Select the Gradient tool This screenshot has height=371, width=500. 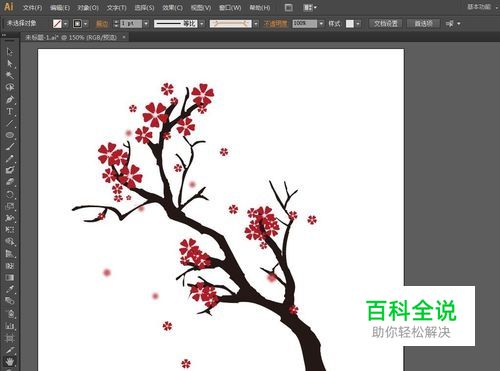(x=9, y=278)
